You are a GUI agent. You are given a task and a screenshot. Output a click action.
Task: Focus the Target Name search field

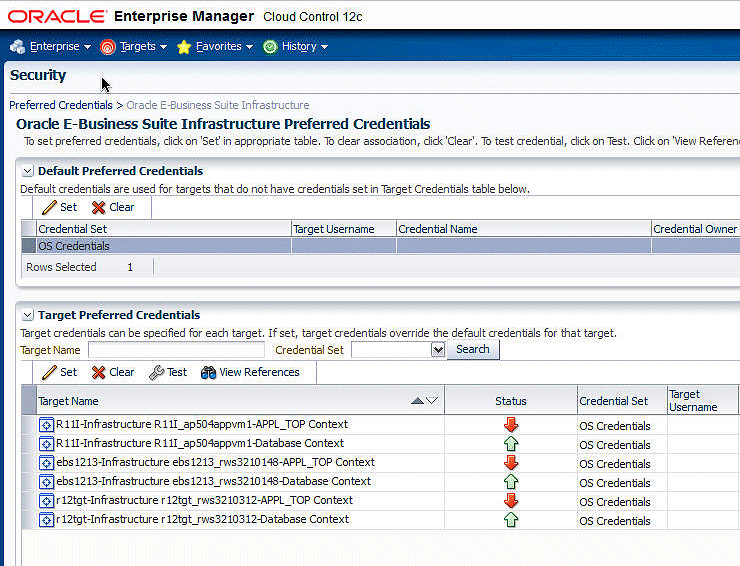pyautogui.click(x=177, y=350)
